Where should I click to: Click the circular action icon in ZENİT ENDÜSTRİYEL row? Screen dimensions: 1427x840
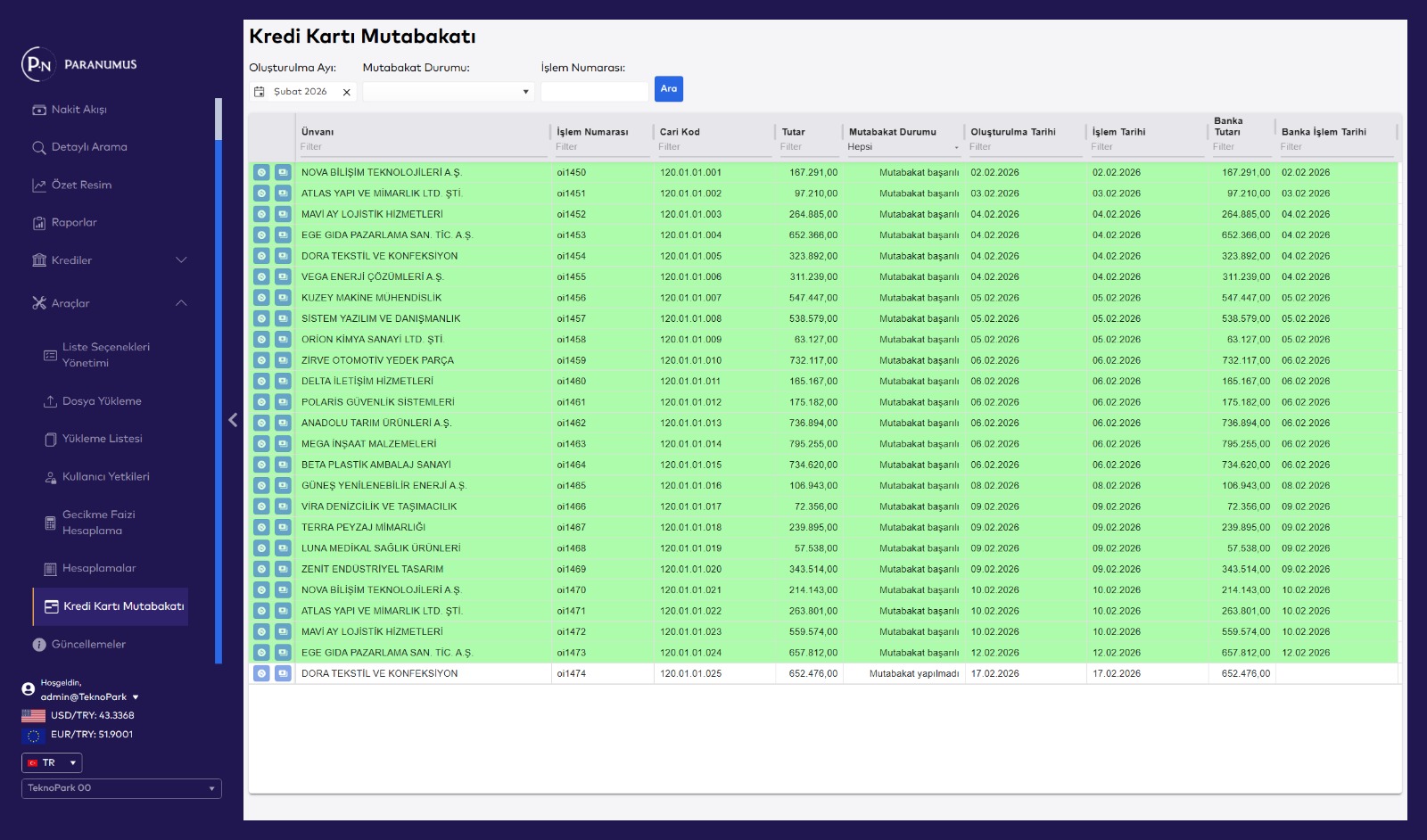tap(261, 569)
